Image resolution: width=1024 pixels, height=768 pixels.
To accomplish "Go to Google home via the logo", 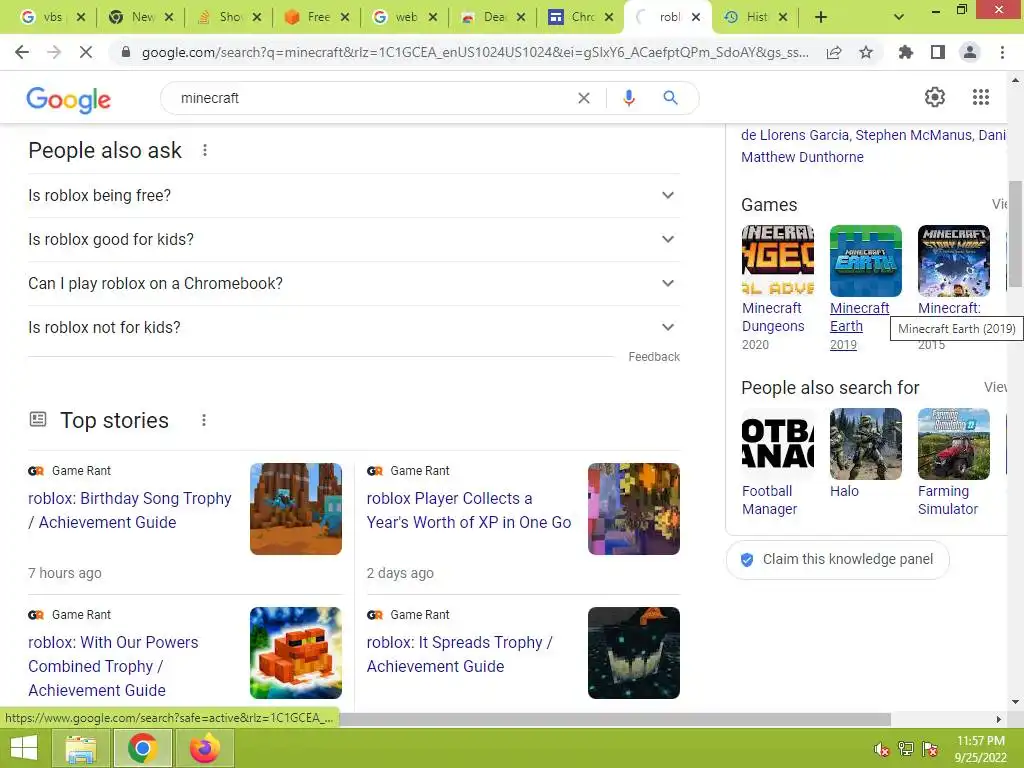I will click(x=69, y=99).
